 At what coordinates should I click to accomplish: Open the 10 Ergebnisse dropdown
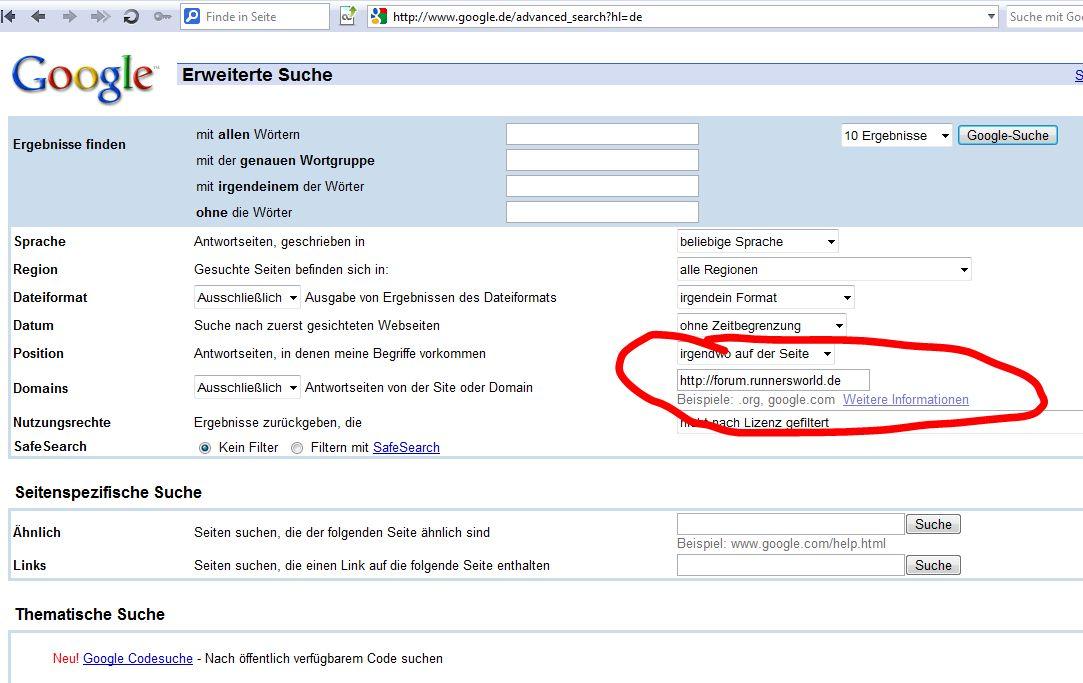point(897,135)
